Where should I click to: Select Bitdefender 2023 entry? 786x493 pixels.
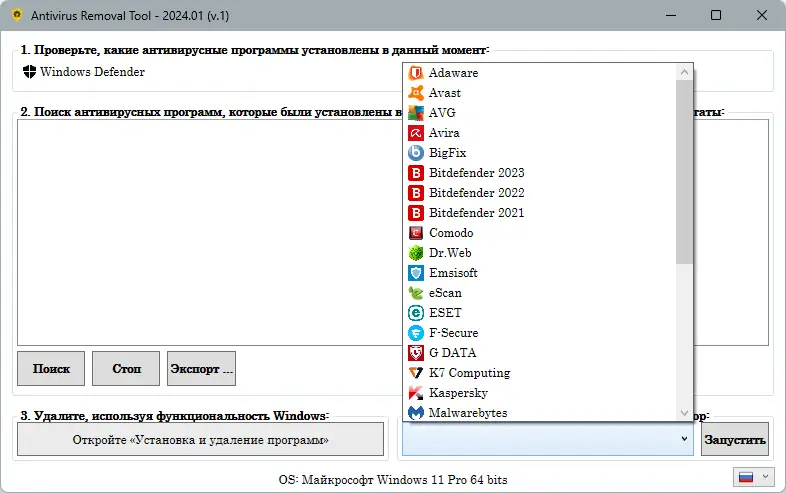coord(539,173)
